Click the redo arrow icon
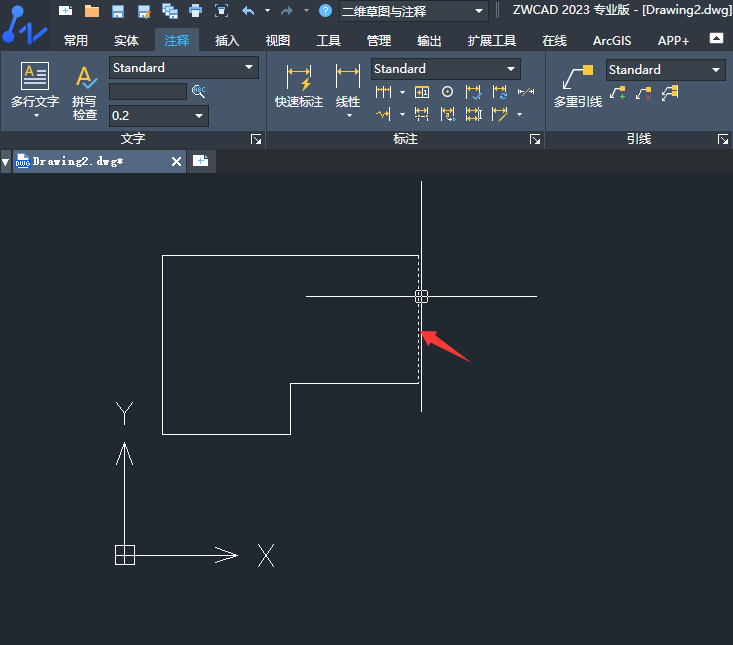Screen dimensions: 733x645 (x=287, y=11)
